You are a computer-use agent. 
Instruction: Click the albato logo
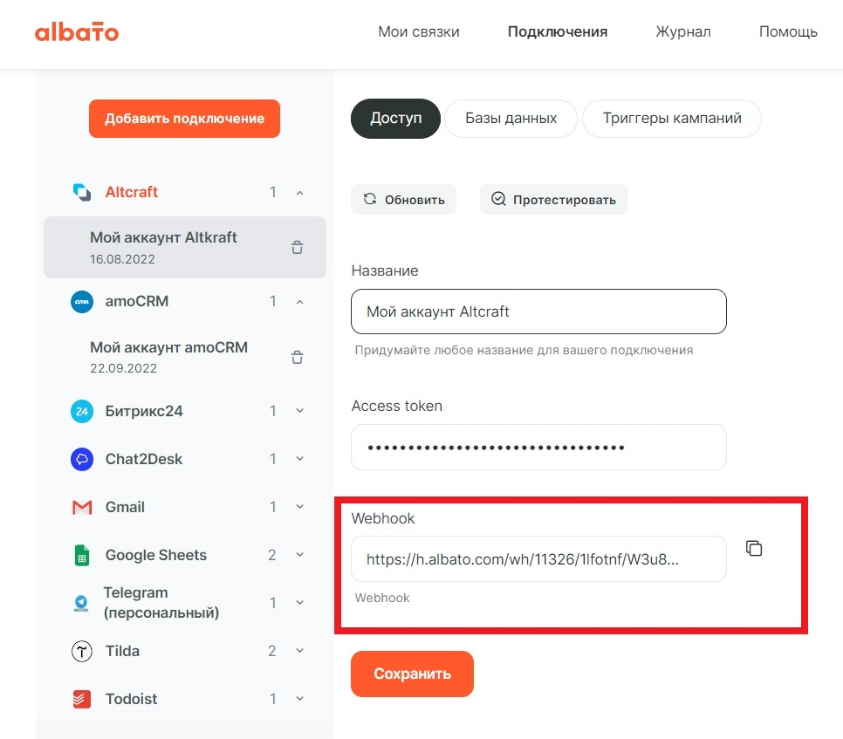77,32
